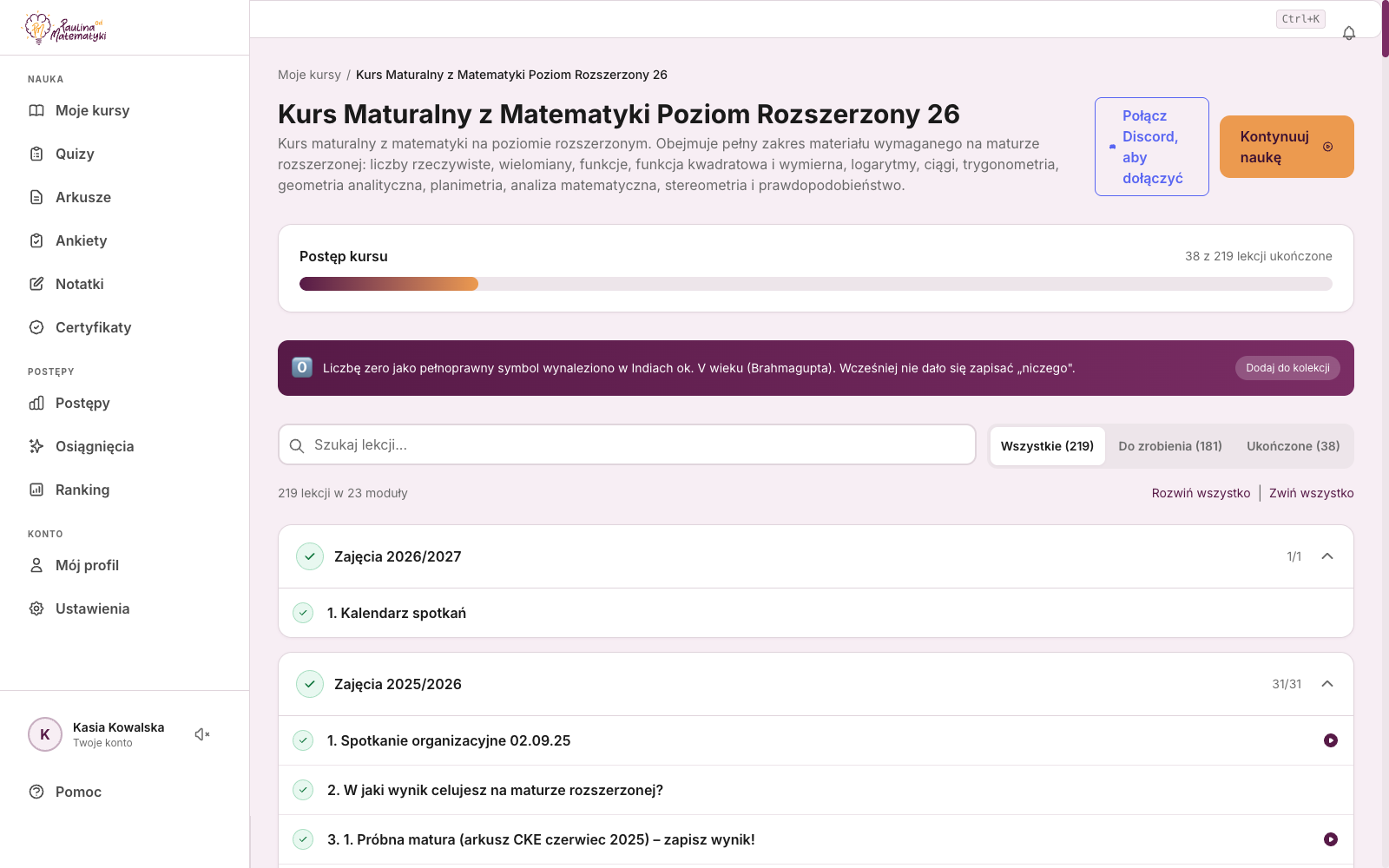Toggle check for W jaki wynik celujesz
The width and height of the screenshot is (1389, 868).
(x=303, y=790)
